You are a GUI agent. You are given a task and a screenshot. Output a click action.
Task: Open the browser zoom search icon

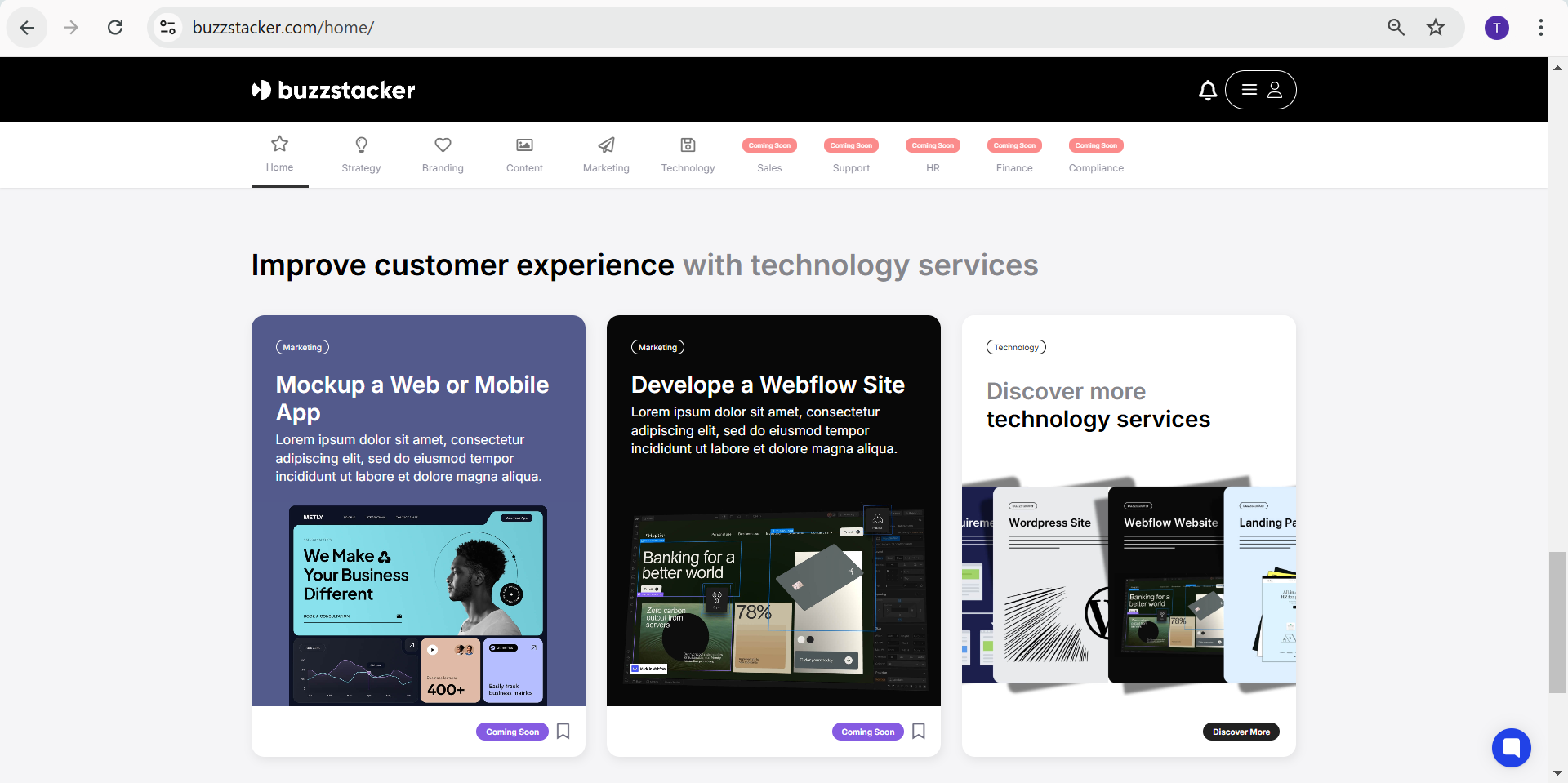point(1396,28)
